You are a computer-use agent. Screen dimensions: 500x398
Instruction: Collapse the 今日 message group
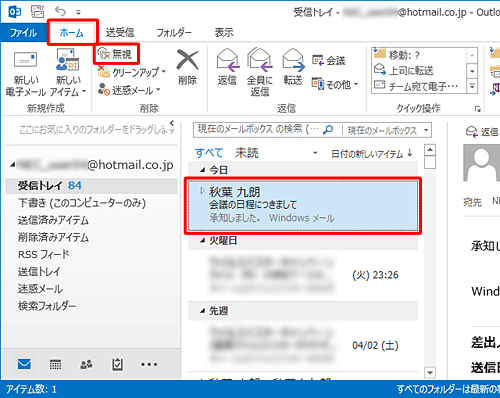point(202,170)
